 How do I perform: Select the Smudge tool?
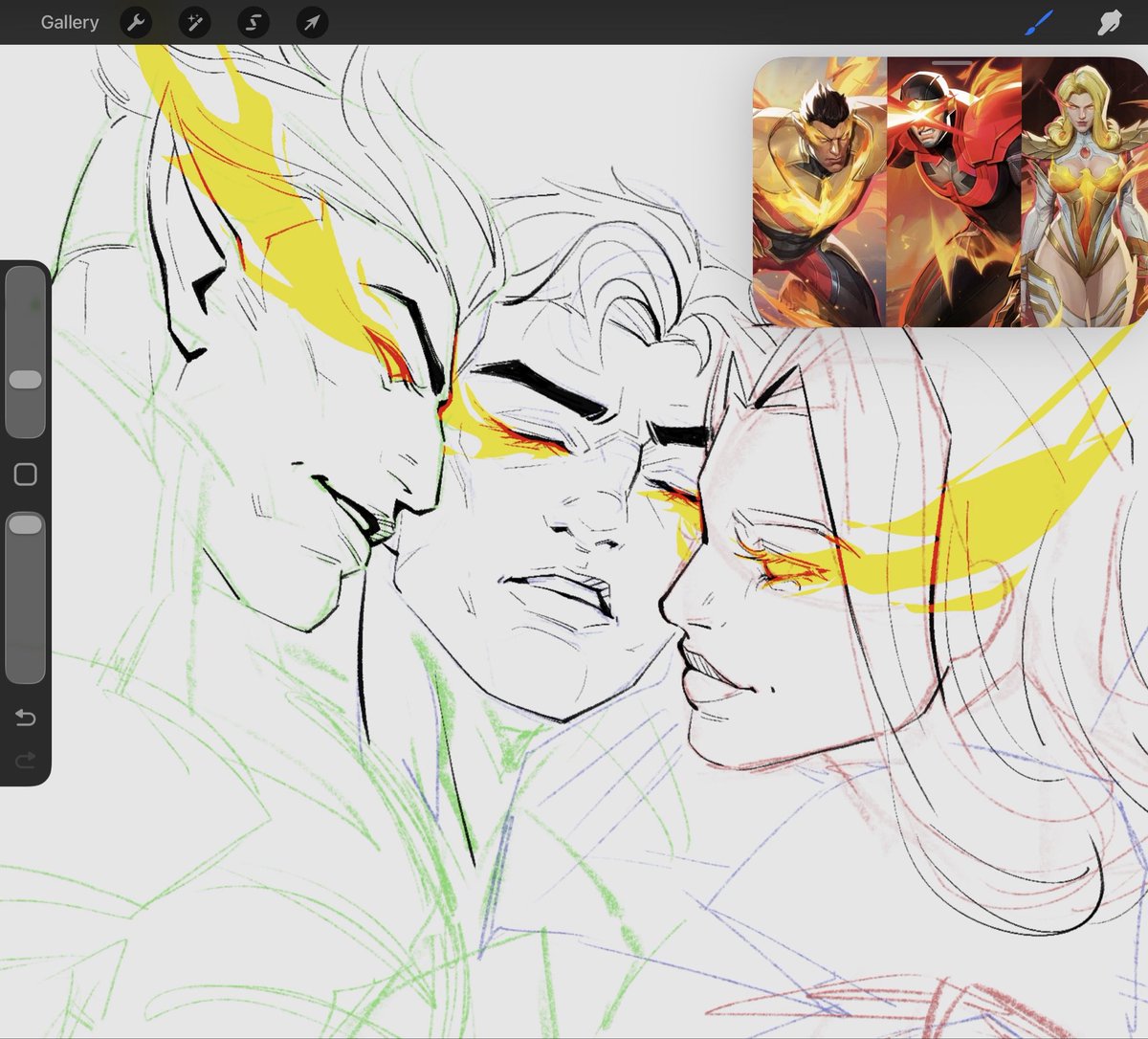(1109, 22)
